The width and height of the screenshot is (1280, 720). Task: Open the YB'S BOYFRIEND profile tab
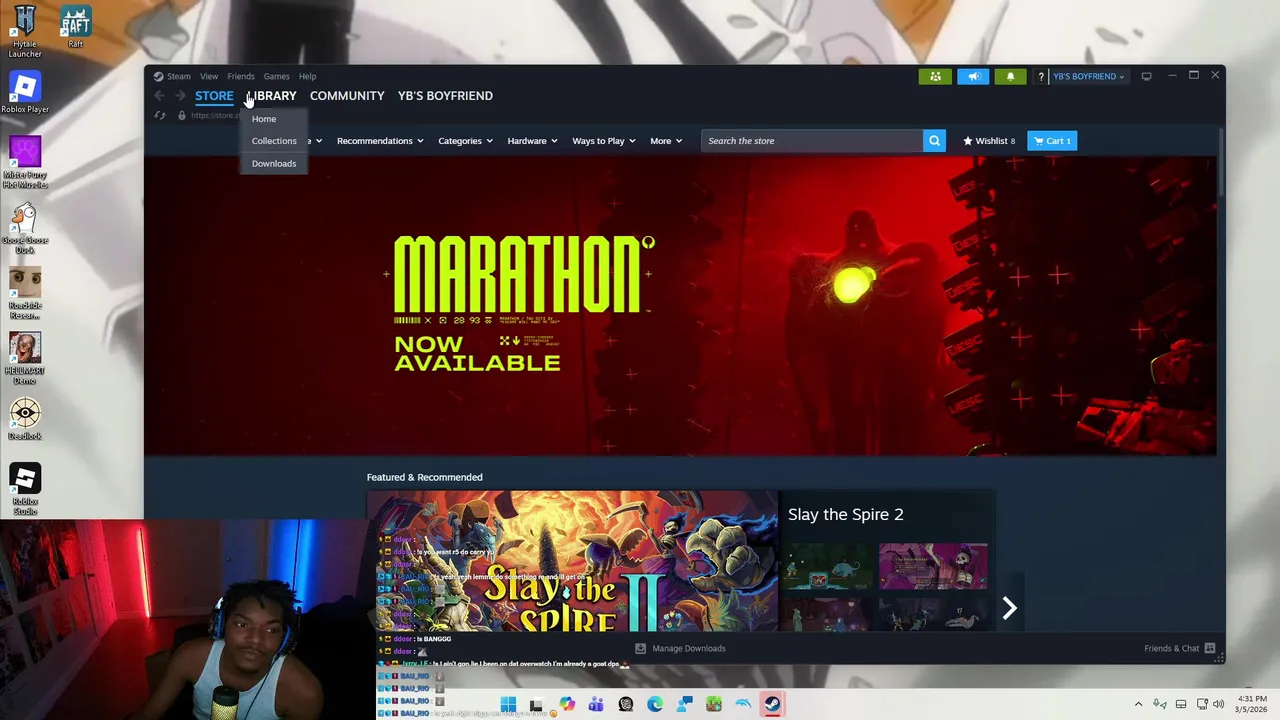coord(445,96)
